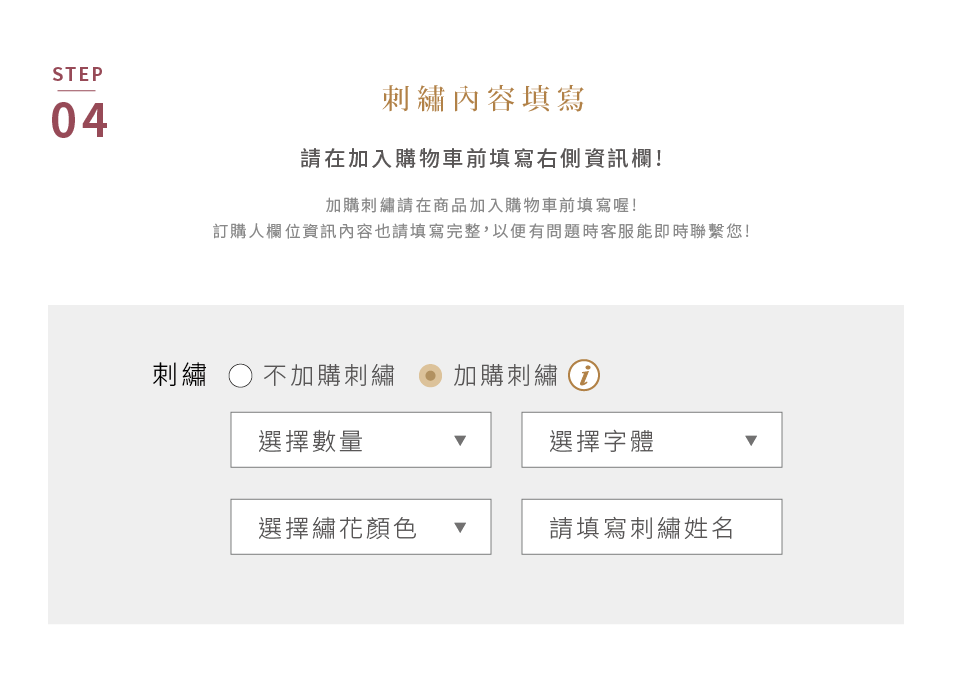The width and height of the screenshot is (960, 675).
Task: Click the 不加購刺繡 label text
Action: [x=329, y=375]
